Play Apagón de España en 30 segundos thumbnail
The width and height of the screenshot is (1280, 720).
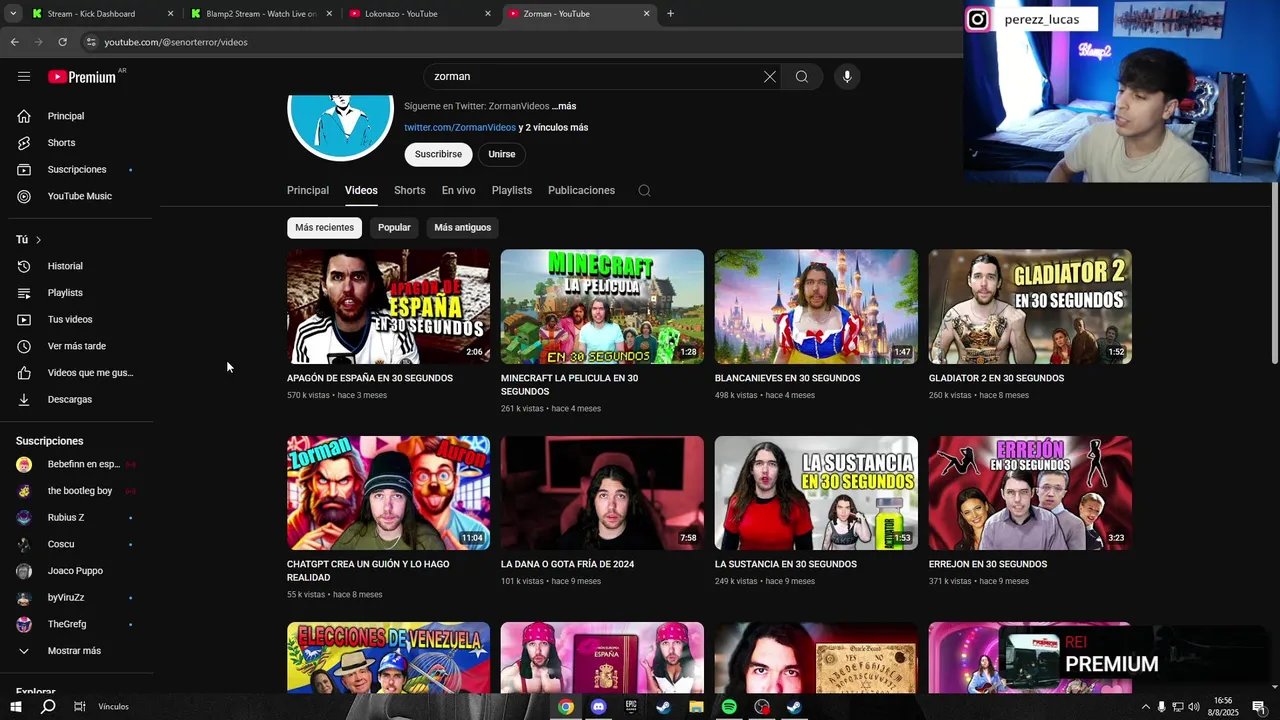[x=388, y=306]
